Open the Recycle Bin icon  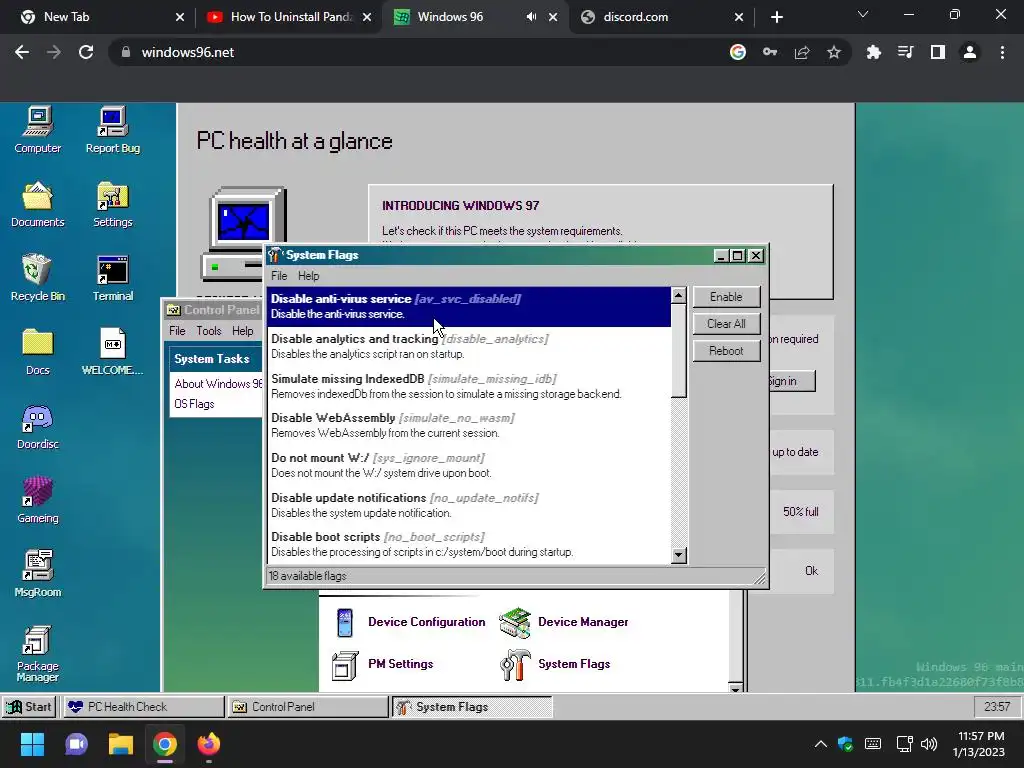tap(38, 278)
